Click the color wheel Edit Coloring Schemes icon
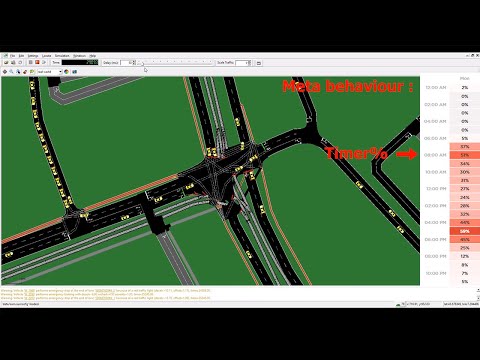The height and width of the screenshot is (360, 480). pyautogui.click(x=66, y=72)
